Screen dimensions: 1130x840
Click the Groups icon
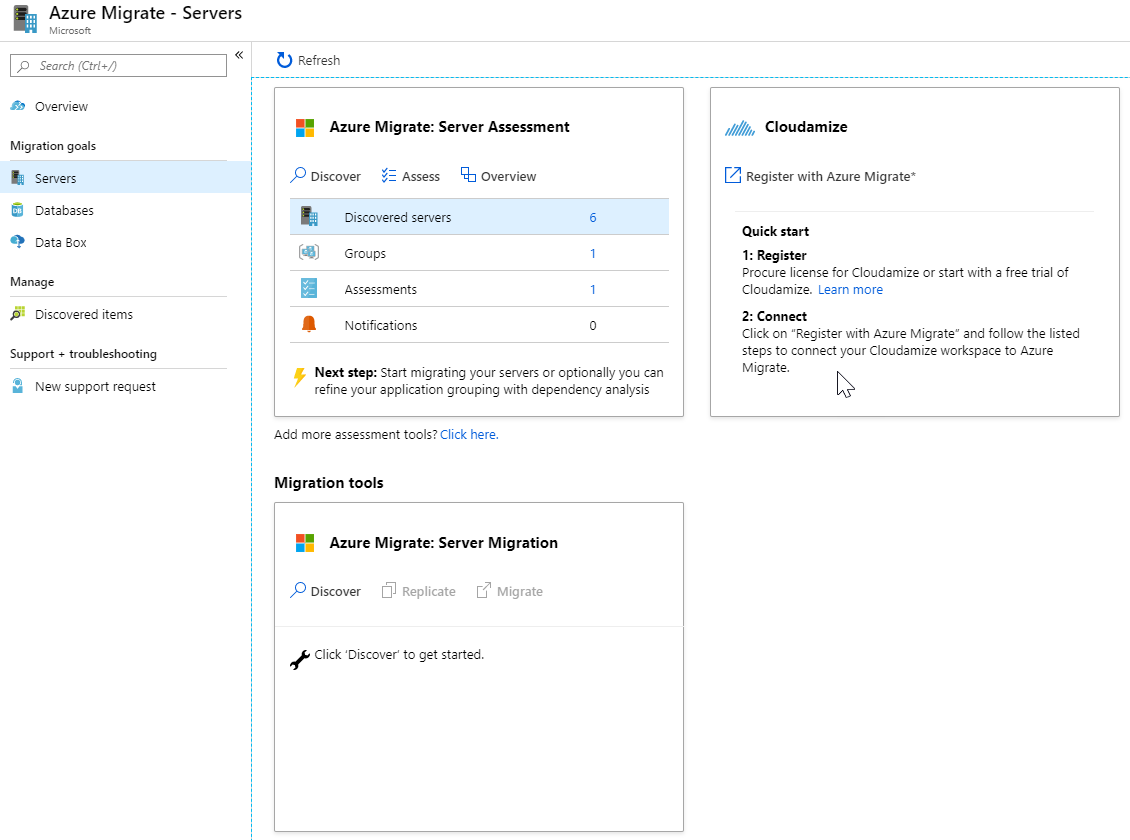(311, 252)
